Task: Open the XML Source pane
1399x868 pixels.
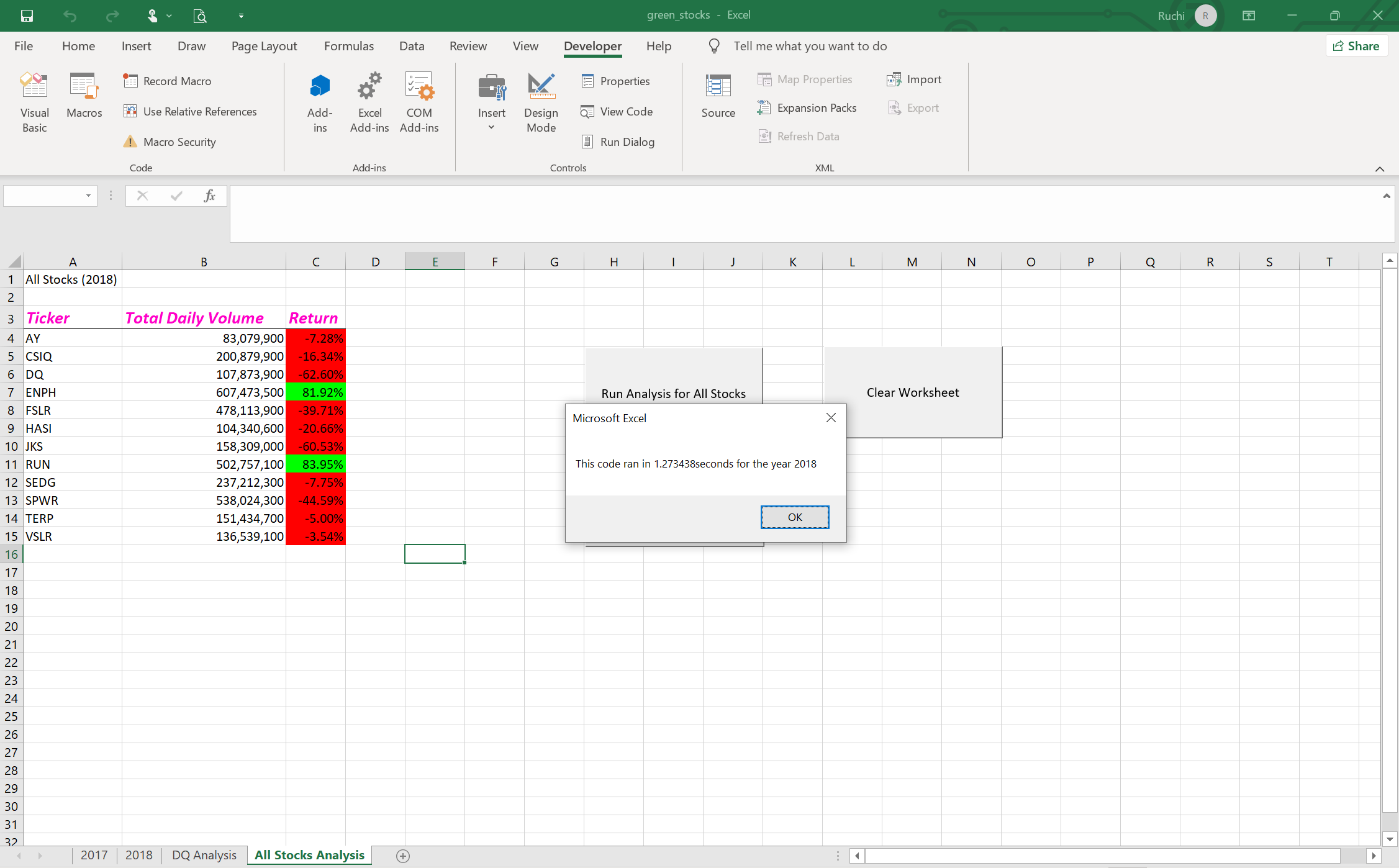Action: click(x=718, y=95)
